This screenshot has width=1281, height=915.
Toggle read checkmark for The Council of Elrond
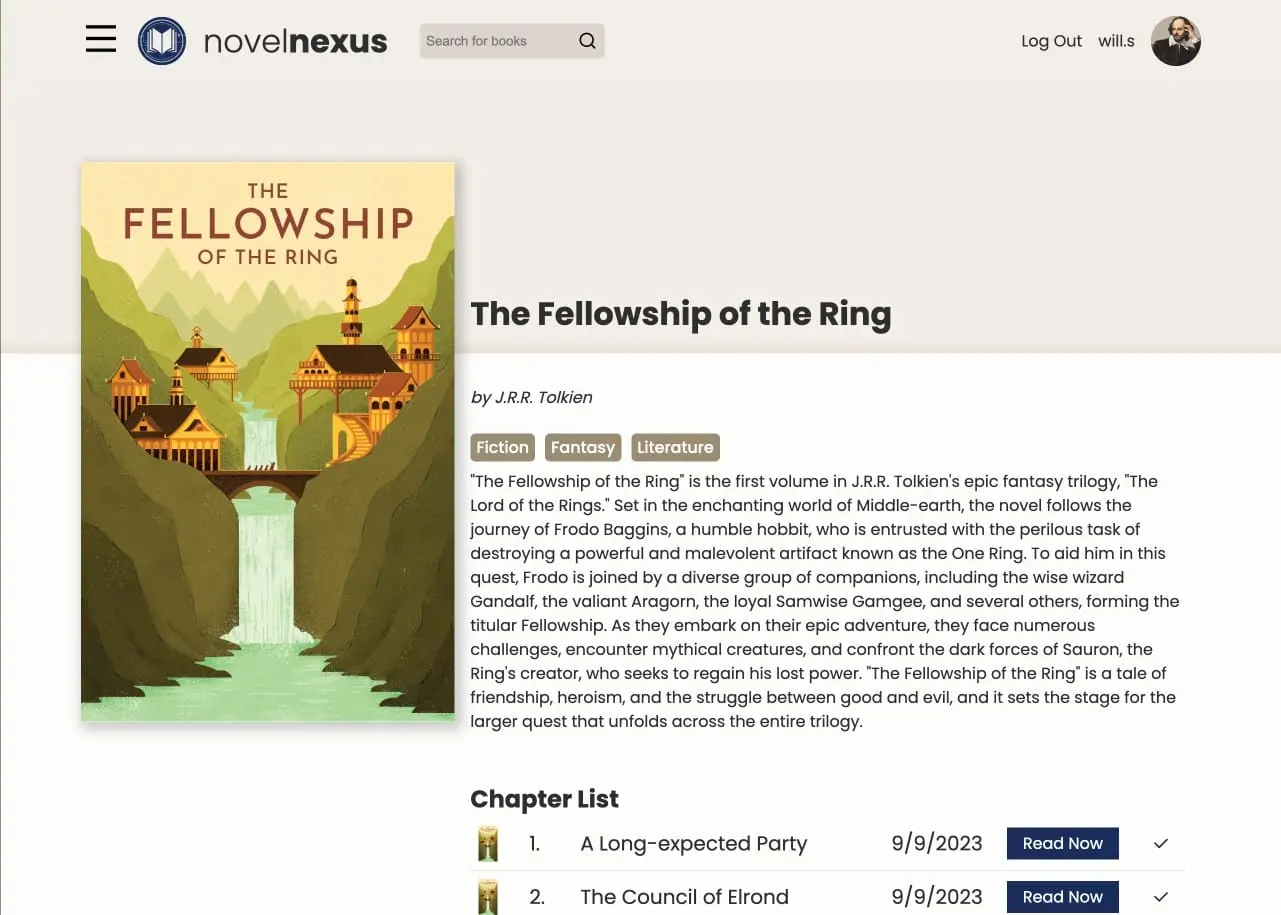(1160, 897)
